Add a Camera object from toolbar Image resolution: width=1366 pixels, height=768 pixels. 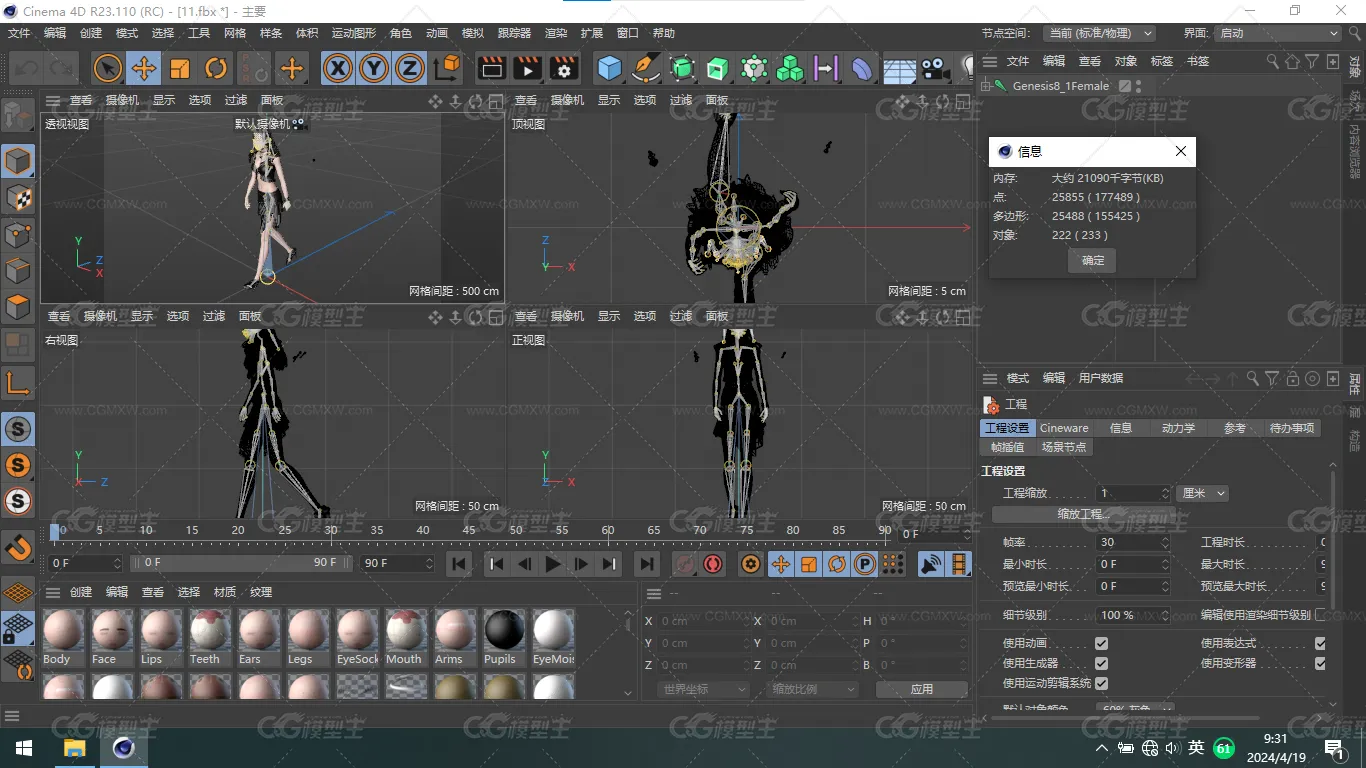[935, 68]
